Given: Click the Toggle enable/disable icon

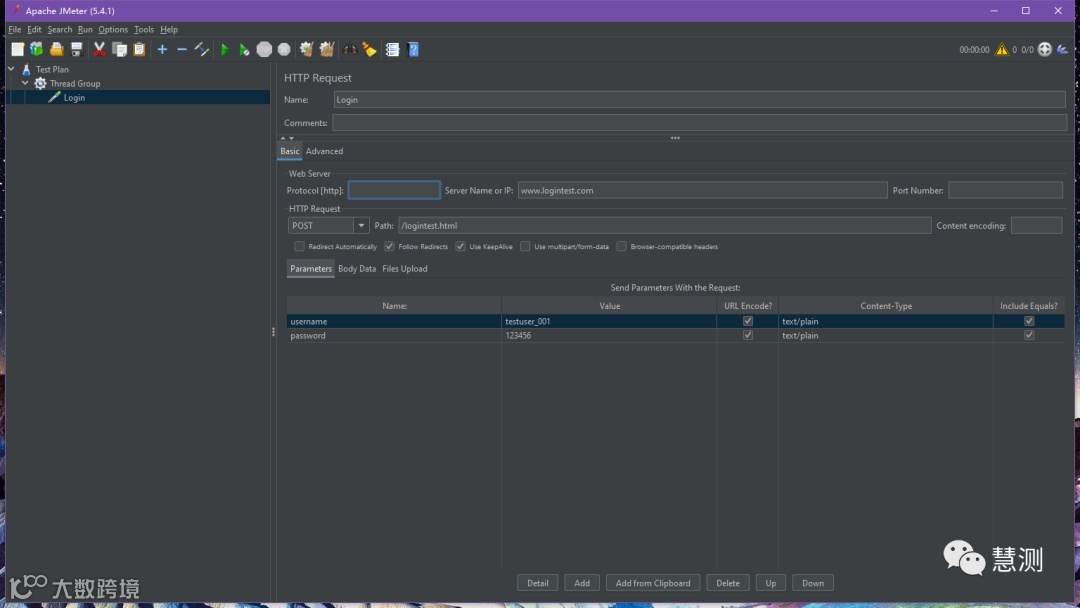Looking at the screenshot, I should coord(202,49).
